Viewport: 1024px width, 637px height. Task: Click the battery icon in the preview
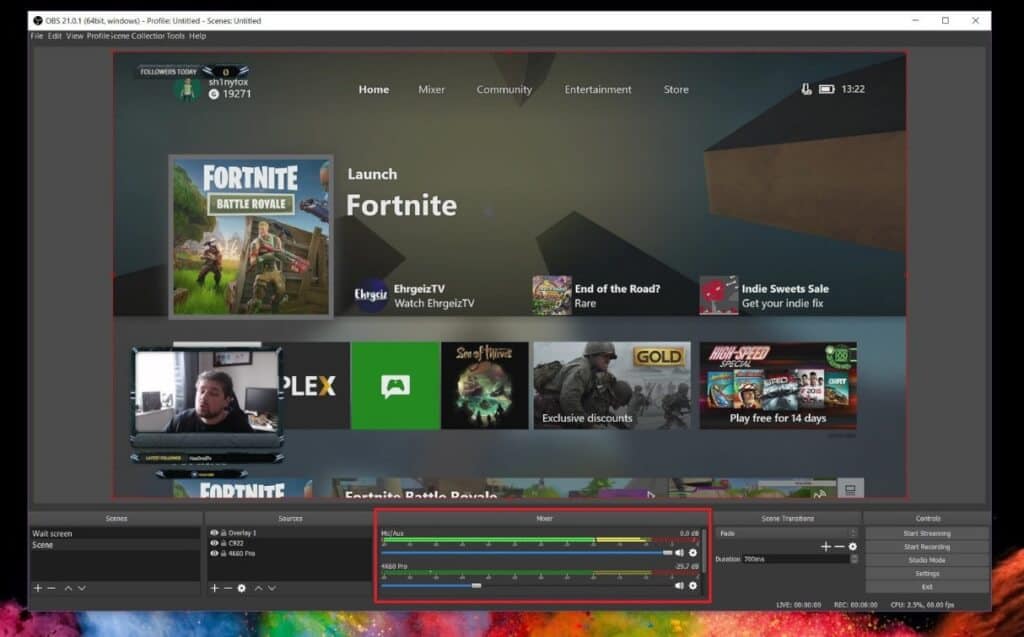(x=827, y=89)
